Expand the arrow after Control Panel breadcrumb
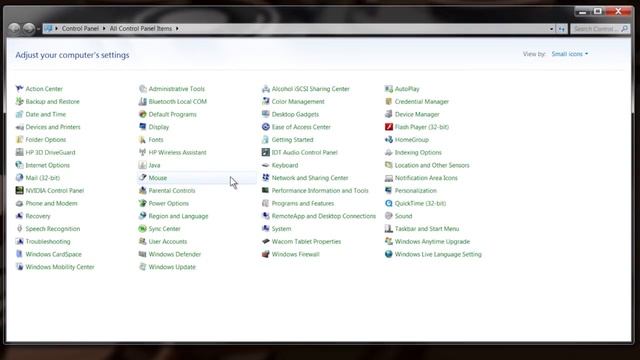 [x=104, y=29]
